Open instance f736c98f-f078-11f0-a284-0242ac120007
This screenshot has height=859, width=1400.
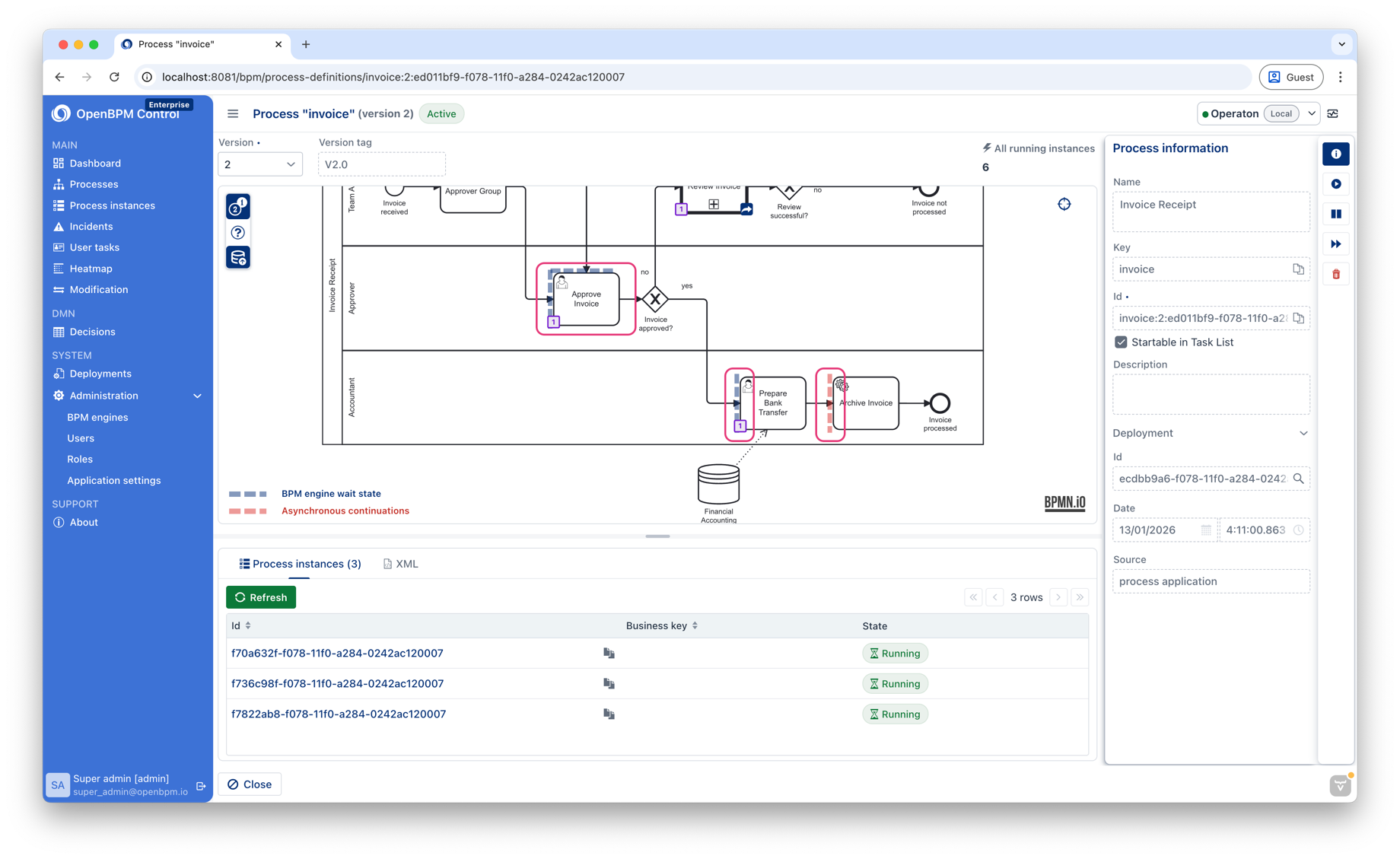pos(337,684)
